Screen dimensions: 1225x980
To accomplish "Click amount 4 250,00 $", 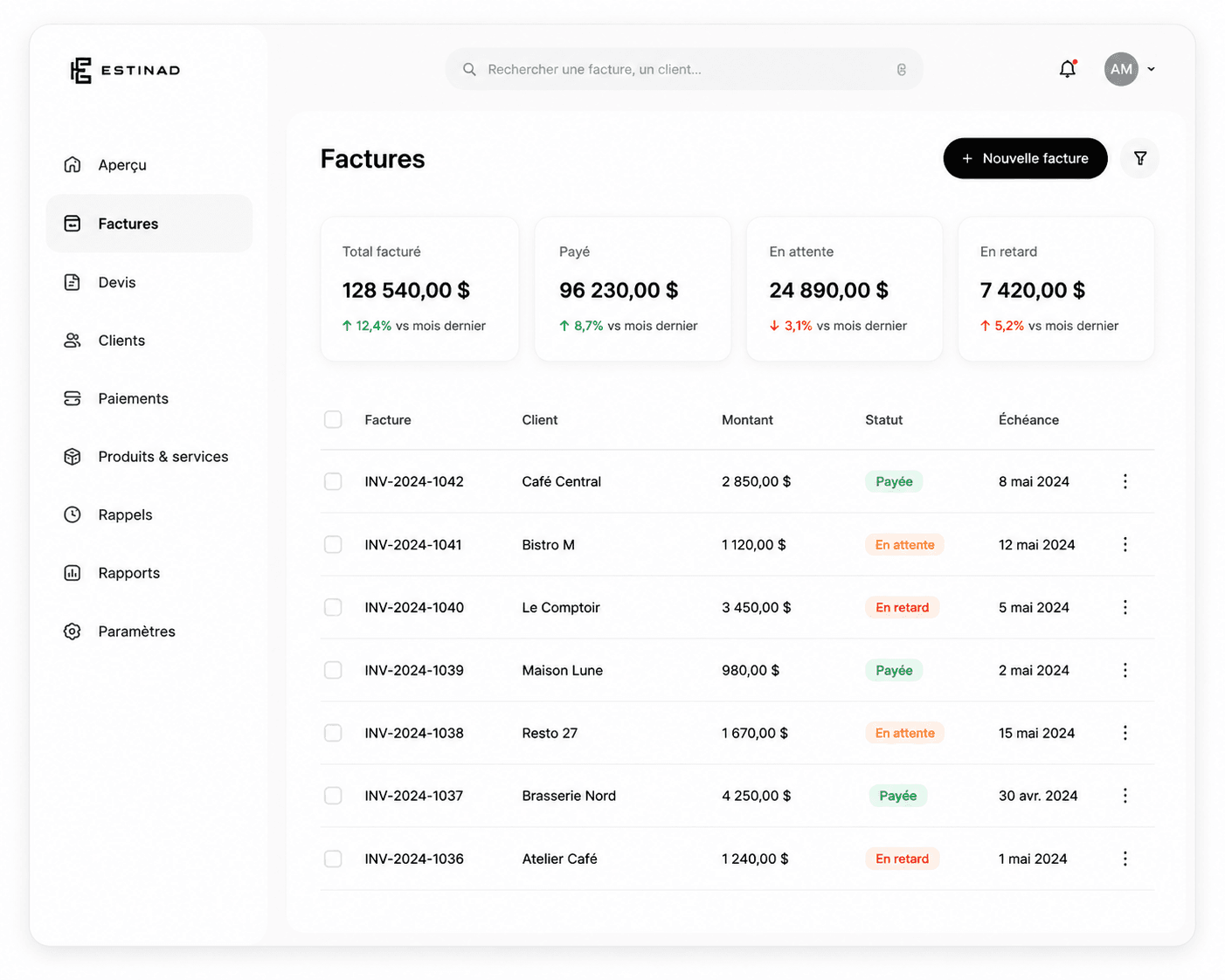I will pyautogui.click(x=757, y=796).
